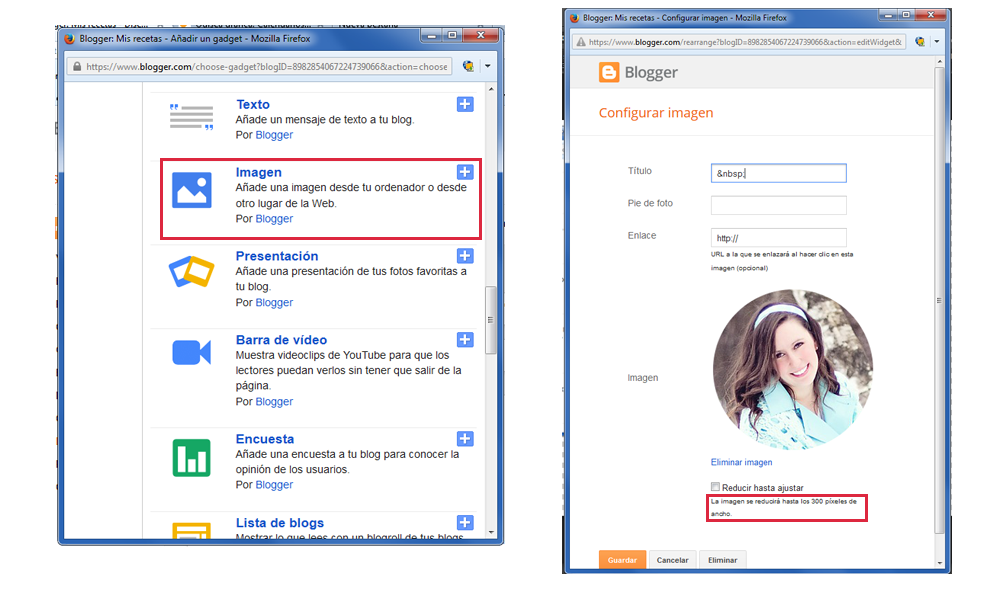Click Configurar imagen vertical scrollbar thumb
This screenshot has height=601, width=1007.
[x=940, y=300]
